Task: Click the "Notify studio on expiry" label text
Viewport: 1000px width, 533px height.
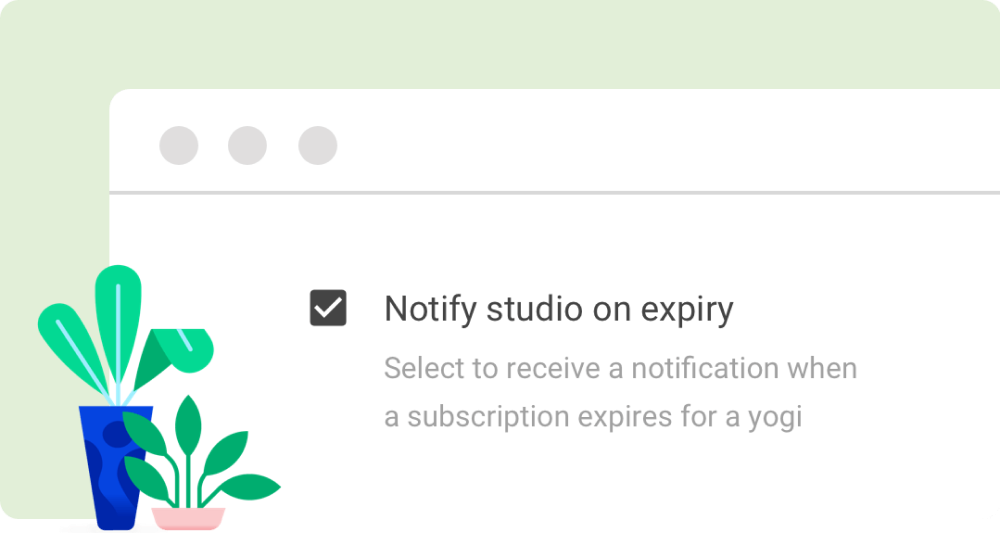Action: pos(559,310)
